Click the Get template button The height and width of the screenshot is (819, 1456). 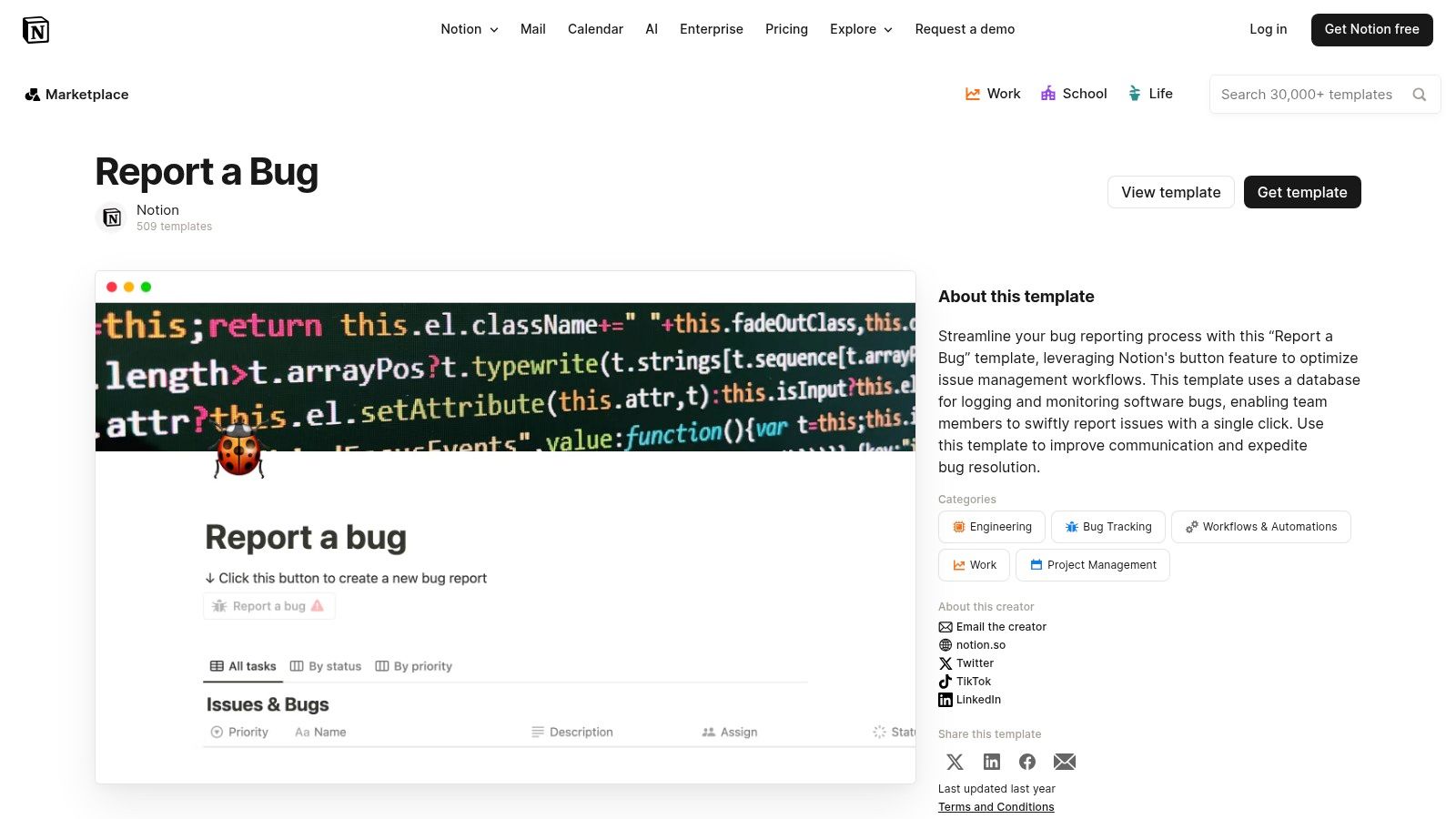pyautogui.click(x=1302, y=192)
